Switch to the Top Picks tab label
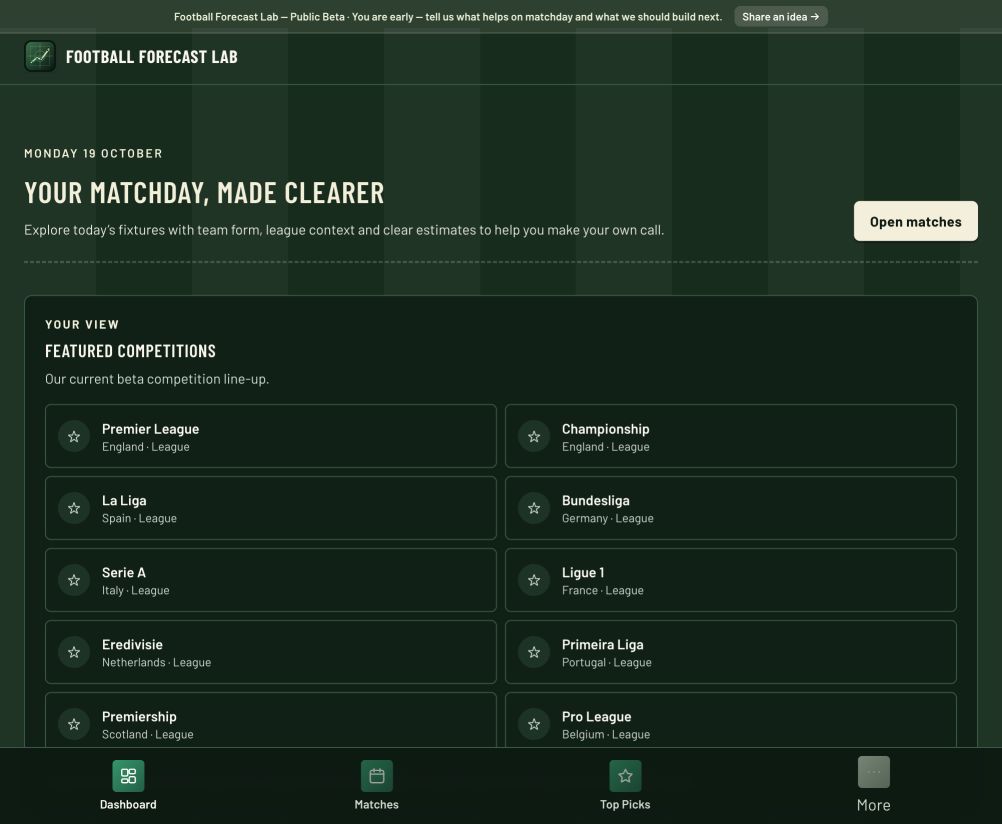The height and width of the screenshot is (824, 1002). (x=625, y=804)
